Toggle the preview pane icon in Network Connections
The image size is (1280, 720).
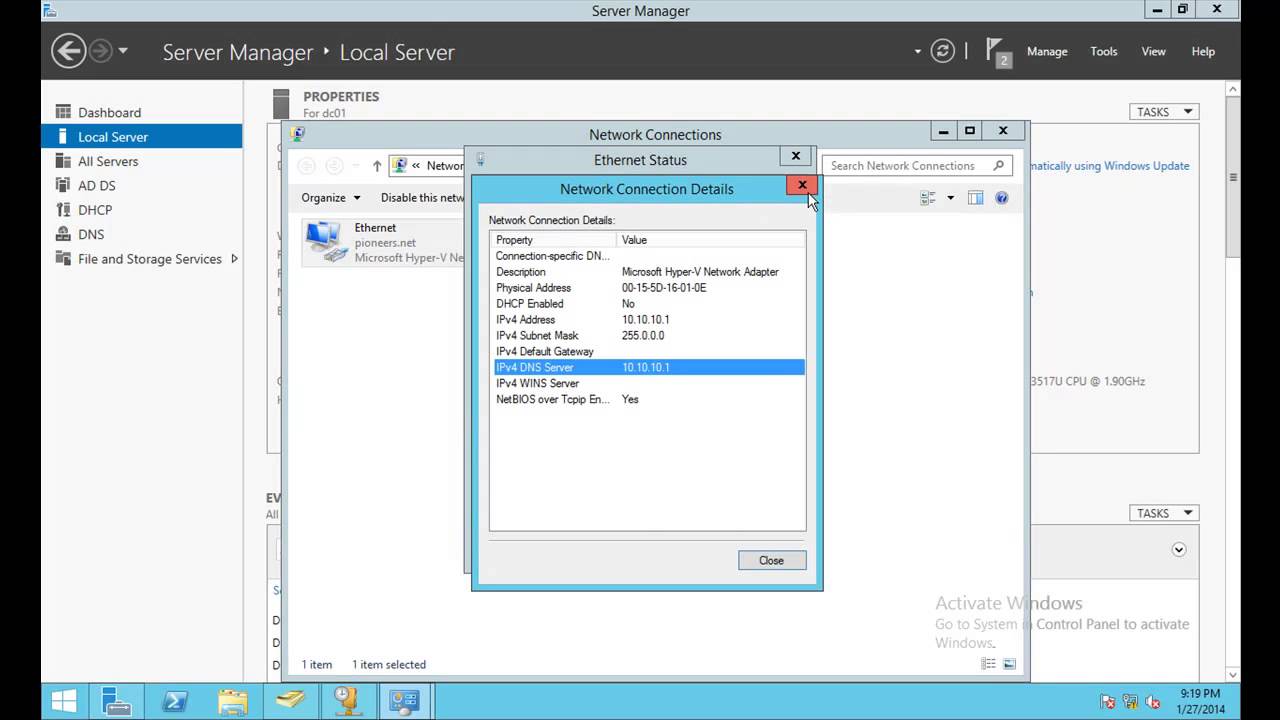[x=975, y=198]
